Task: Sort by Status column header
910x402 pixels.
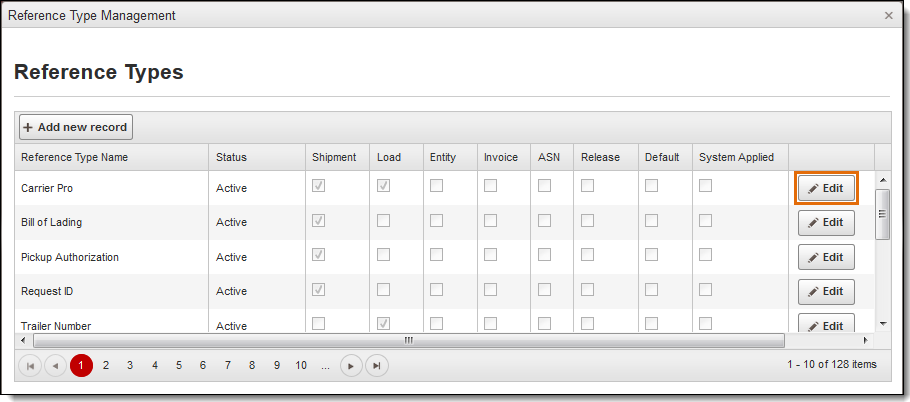Action: click(x=231, y=157)
